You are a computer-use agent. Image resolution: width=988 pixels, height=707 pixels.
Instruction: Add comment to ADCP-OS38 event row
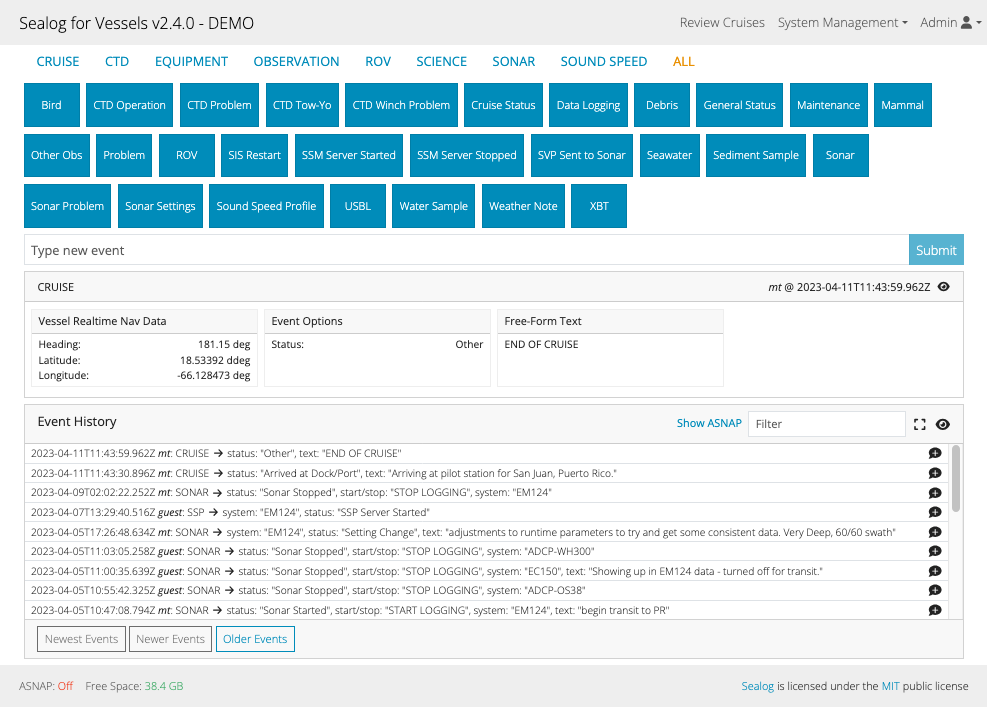coord(934,591)
